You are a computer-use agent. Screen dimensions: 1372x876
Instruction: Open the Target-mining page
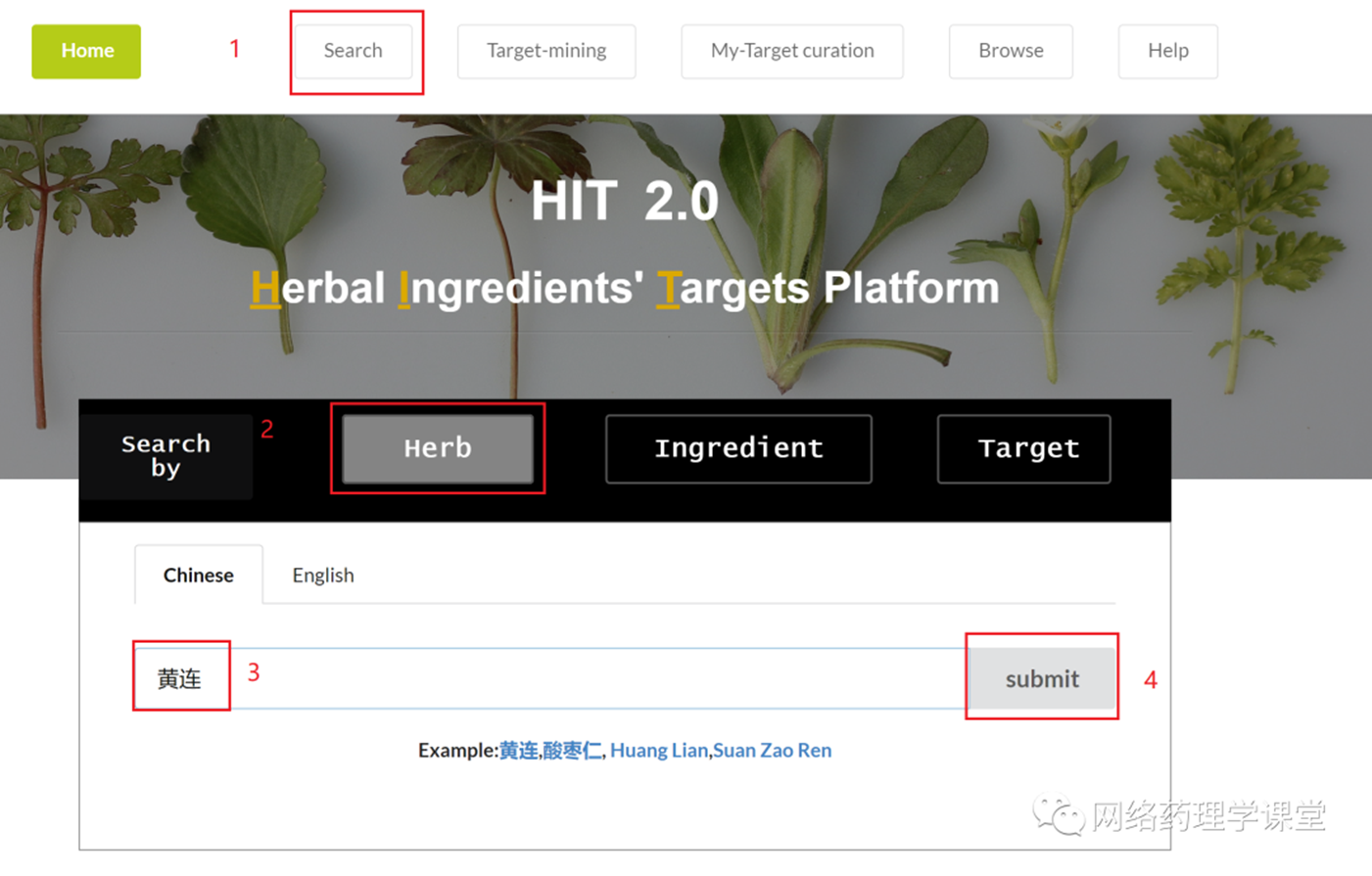click(x=546, y=51)
